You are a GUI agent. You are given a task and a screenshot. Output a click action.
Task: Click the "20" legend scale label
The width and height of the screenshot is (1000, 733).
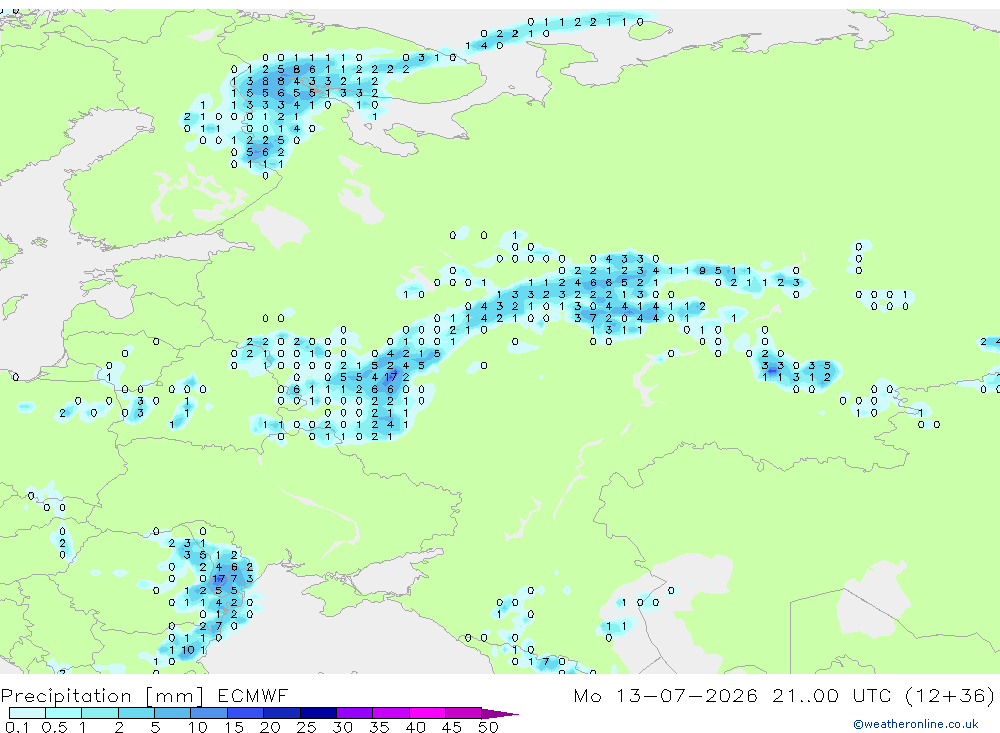(270, 727)
